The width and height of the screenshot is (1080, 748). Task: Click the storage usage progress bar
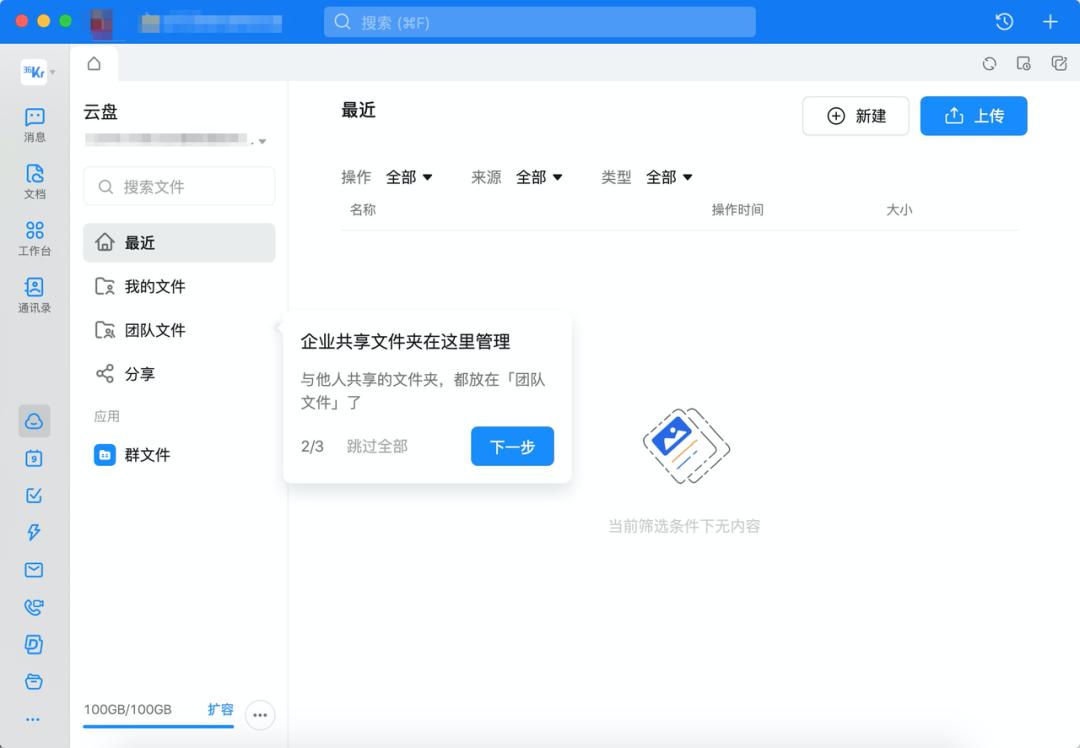pyautogui.click(x=158, y=726)
